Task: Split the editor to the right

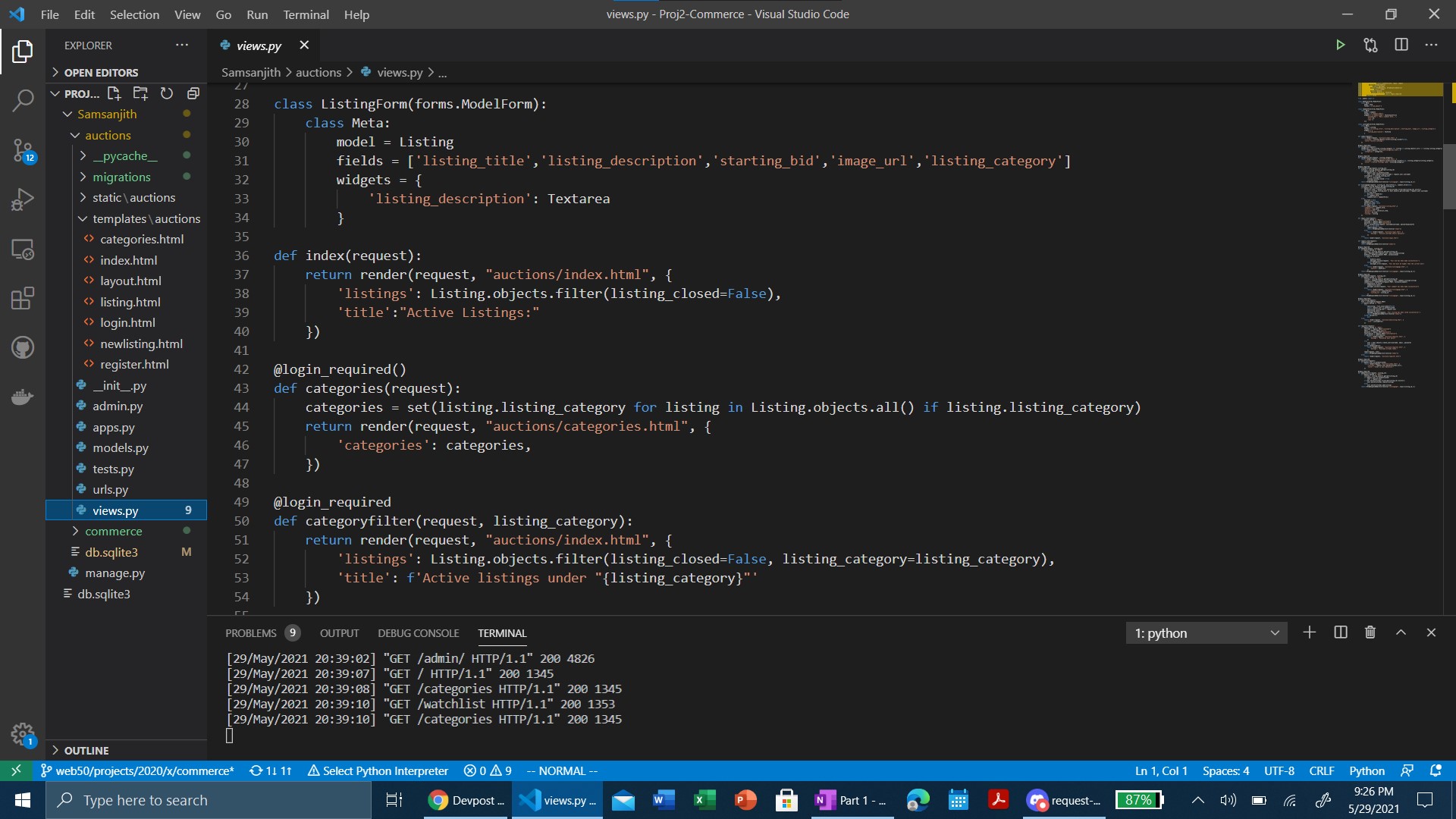Action: click(x=1401, y=45)
